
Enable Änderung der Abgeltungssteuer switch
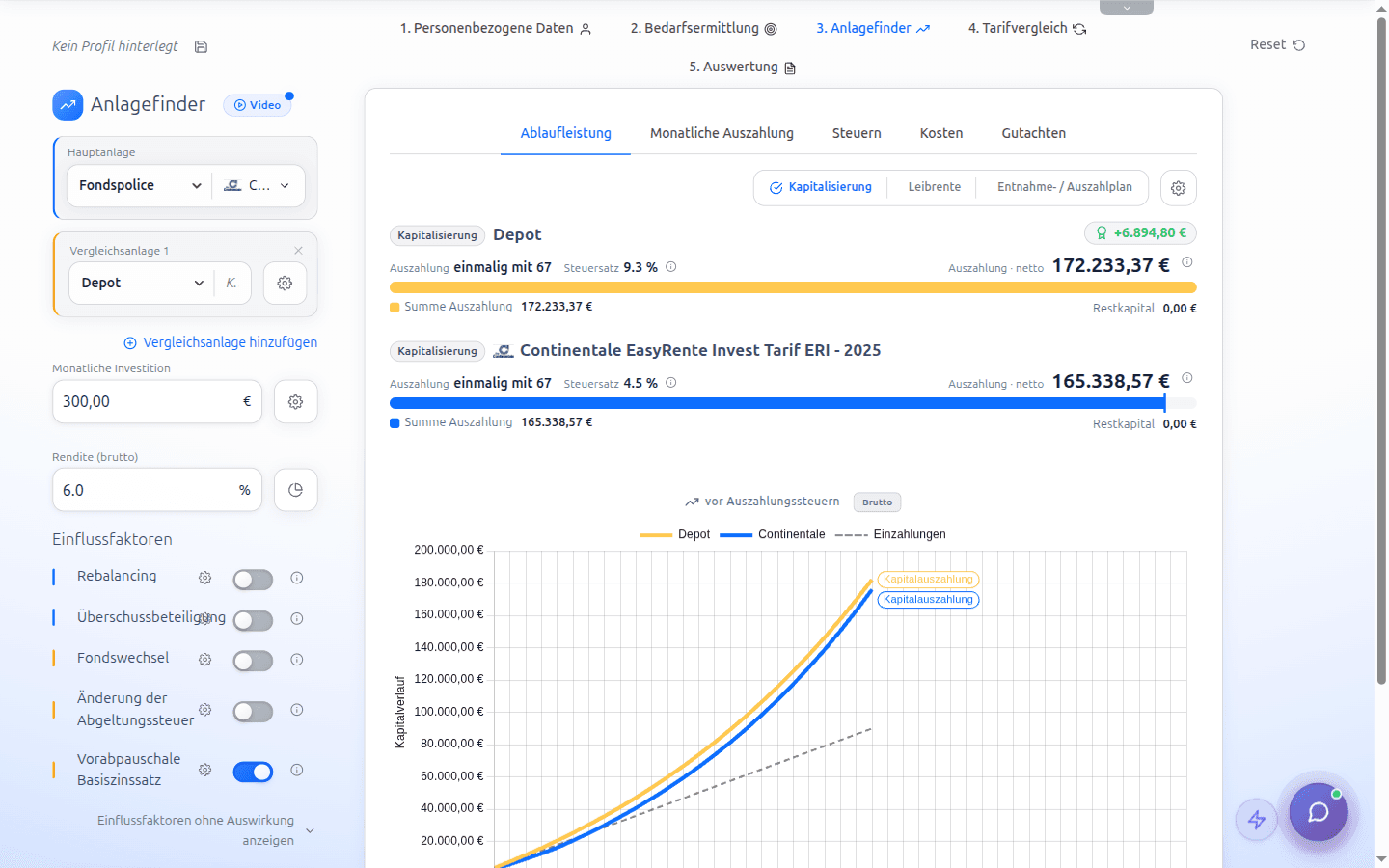pos(253,712)
